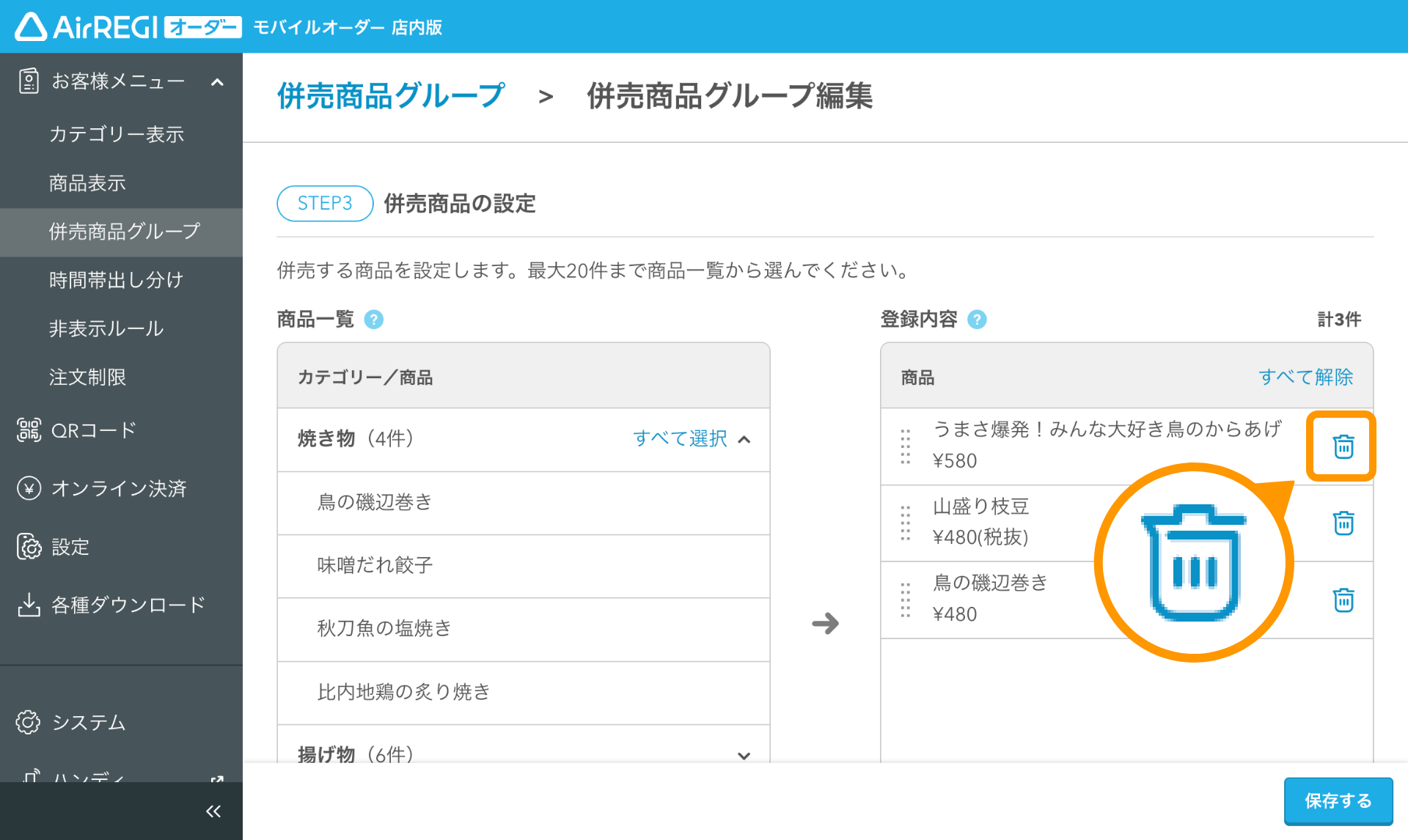1408x840 pixels.
Task: Open 商品表示 in the sidebar
Action: point(87,183)
